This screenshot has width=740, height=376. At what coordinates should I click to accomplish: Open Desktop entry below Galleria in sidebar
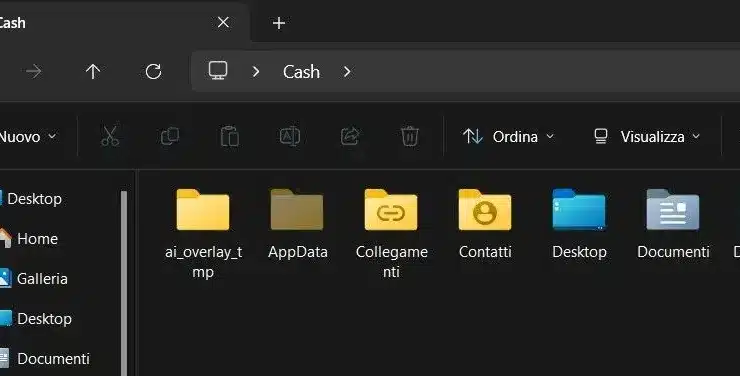(36, 319)
